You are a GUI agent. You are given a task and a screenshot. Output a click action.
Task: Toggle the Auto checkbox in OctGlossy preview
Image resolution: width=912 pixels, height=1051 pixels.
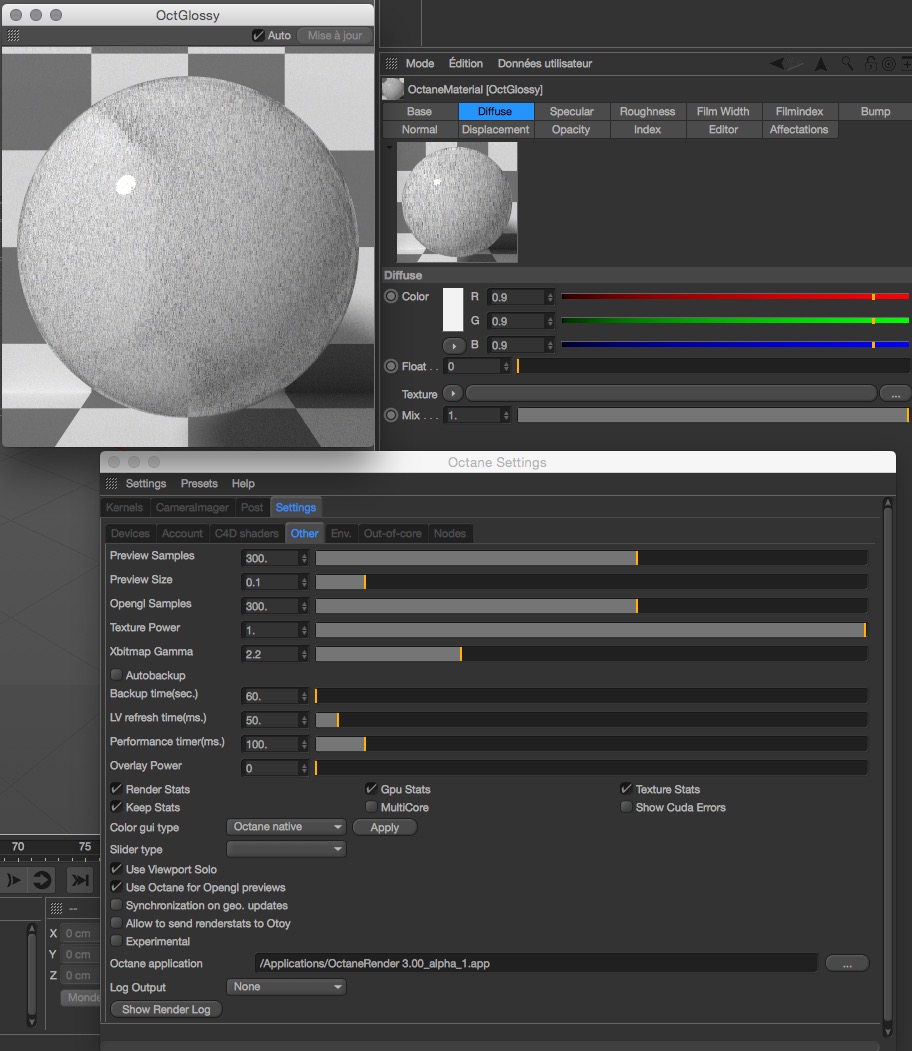[x=258, y=36]
